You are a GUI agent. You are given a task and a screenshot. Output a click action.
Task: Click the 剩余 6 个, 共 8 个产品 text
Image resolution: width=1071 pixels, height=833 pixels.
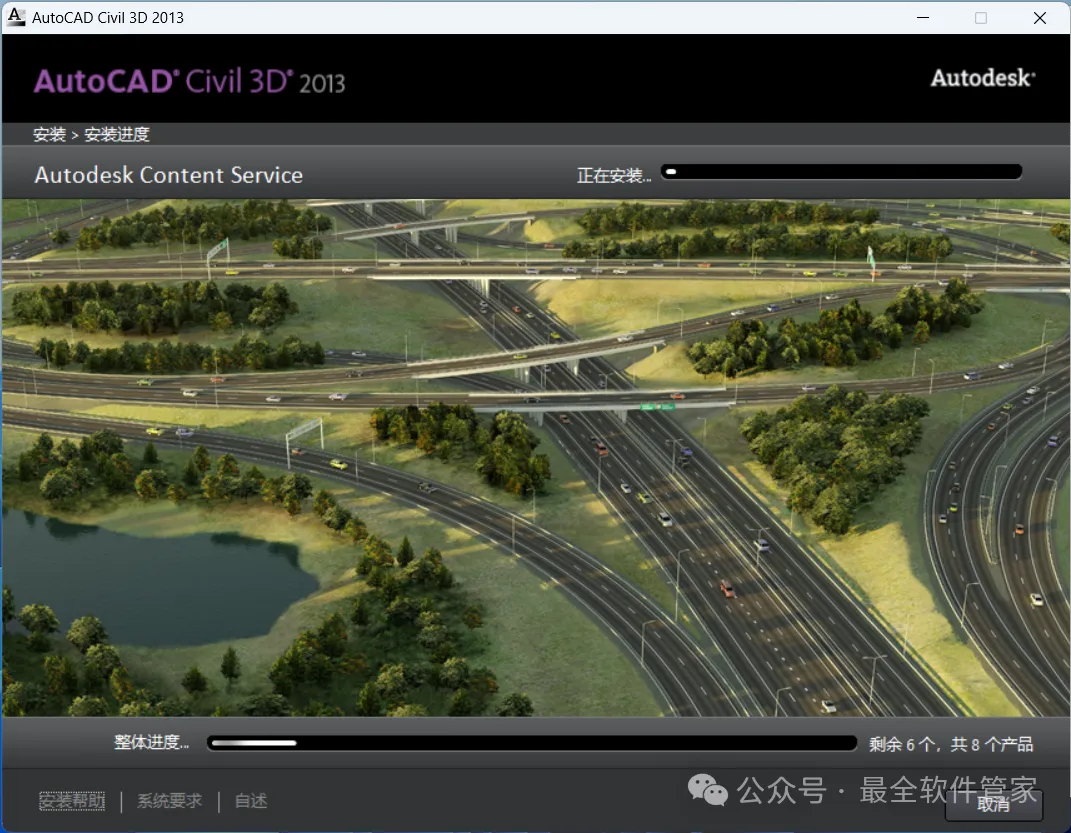pos(951,744)
